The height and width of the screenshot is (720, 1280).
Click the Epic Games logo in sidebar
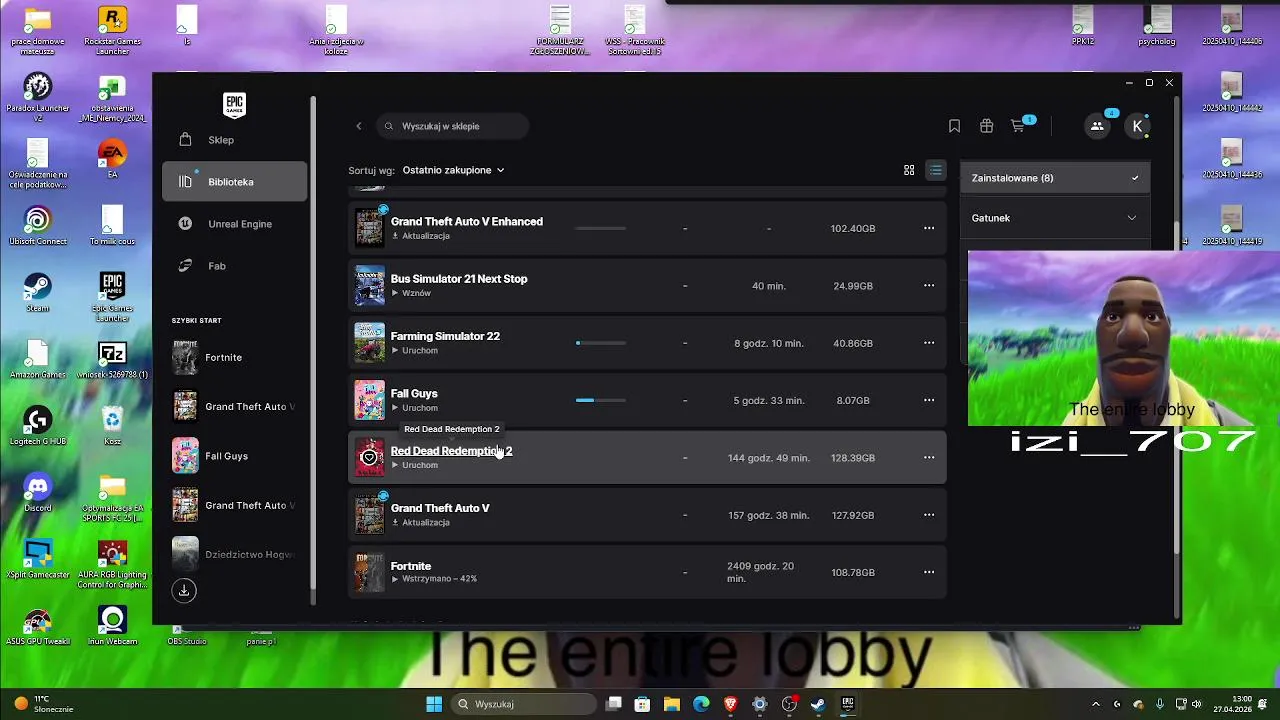click(234, 105)
